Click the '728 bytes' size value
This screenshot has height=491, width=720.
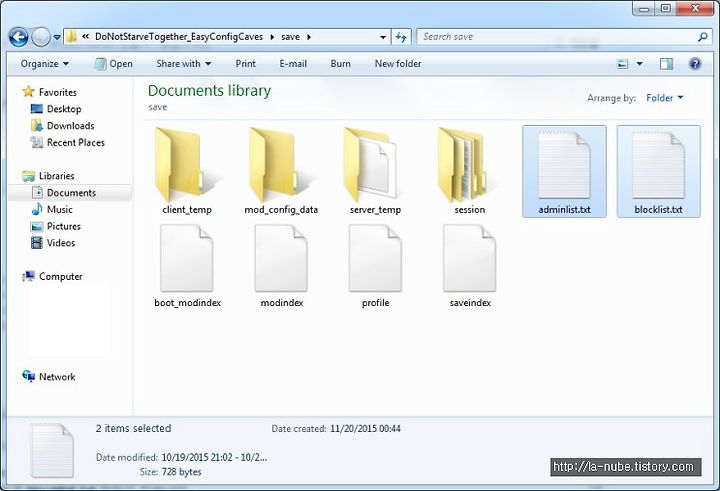point(181,472)
